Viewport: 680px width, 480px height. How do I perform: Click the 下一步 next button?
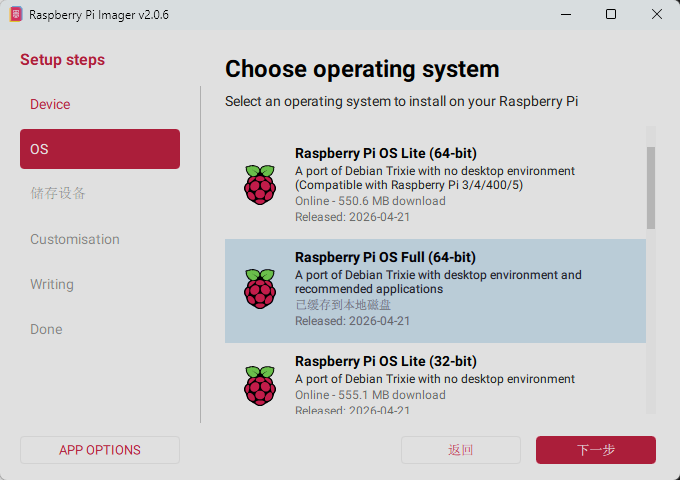click(x=596, y=450)
